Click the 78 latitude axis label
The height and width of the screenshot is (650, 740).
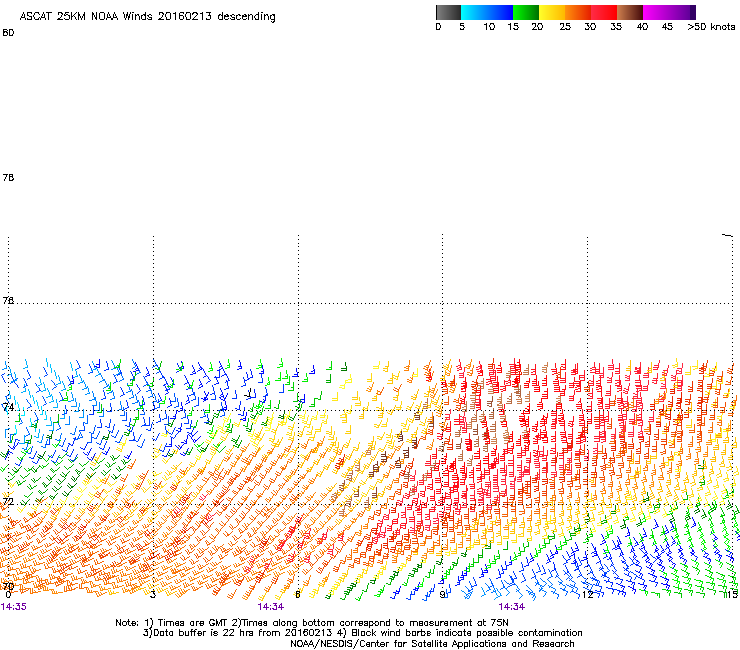pos(8,178)
